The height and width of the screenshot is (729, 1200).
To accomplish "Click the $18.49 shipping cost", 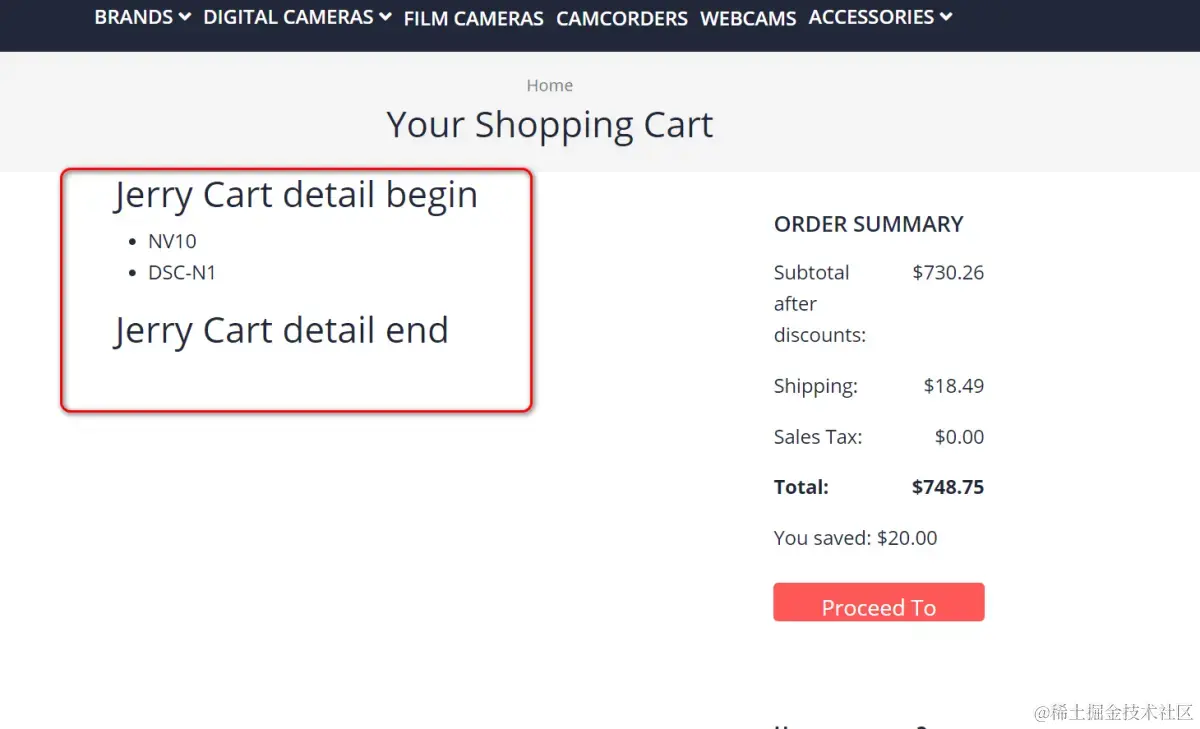I will 954,386.
